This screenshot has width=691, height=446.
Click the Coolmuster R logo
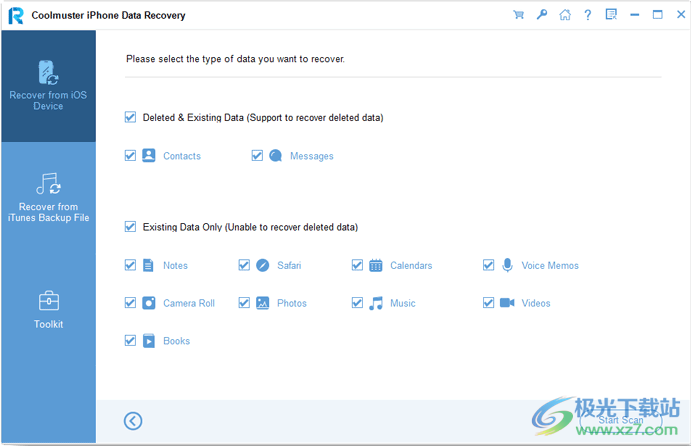tap(16, 15)
